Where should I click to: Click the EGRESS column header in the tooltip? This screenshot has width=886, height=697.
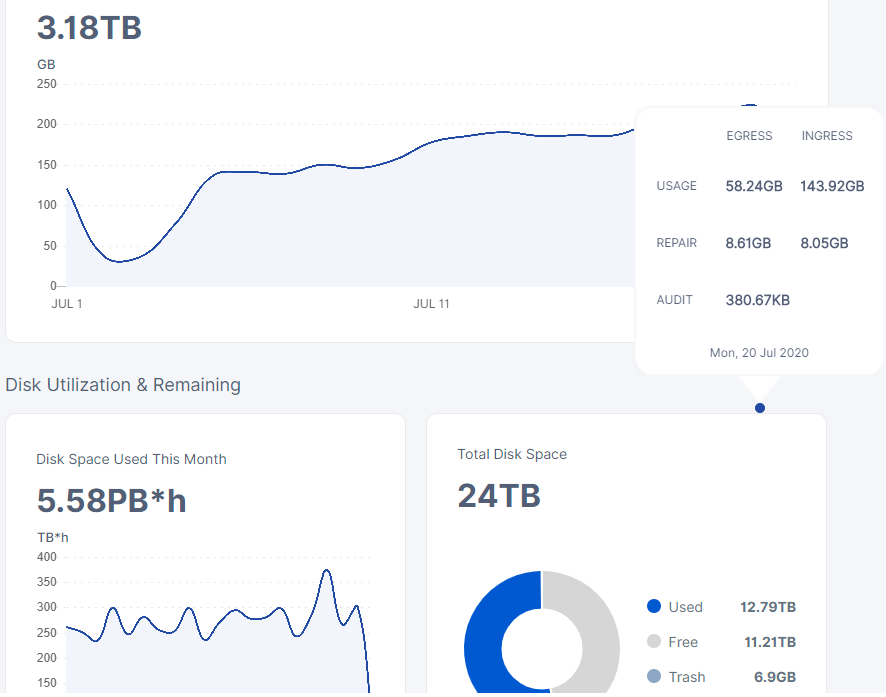coord(749,136)
